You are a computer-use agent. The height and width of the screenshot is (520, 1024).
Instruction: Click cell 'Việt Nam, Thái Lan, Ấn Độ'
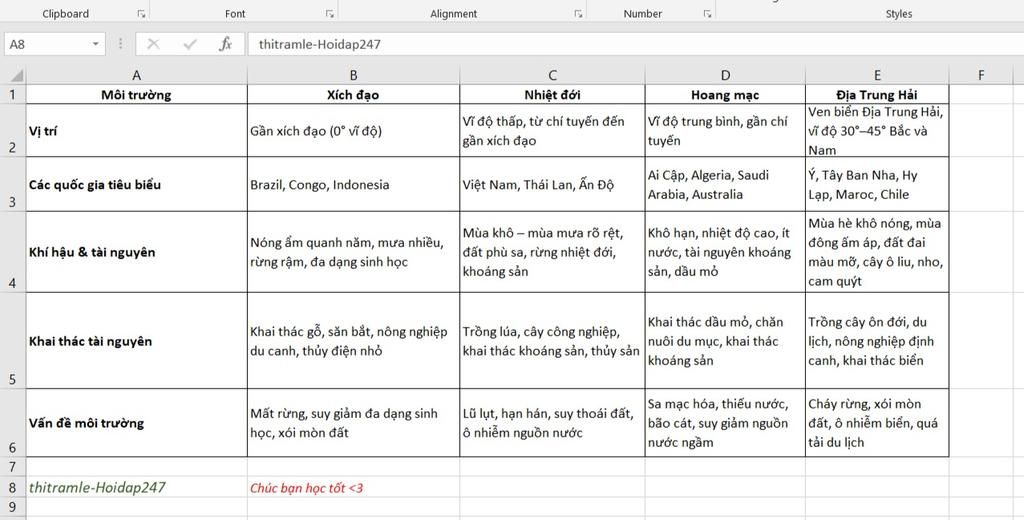[x=552, y=184]
